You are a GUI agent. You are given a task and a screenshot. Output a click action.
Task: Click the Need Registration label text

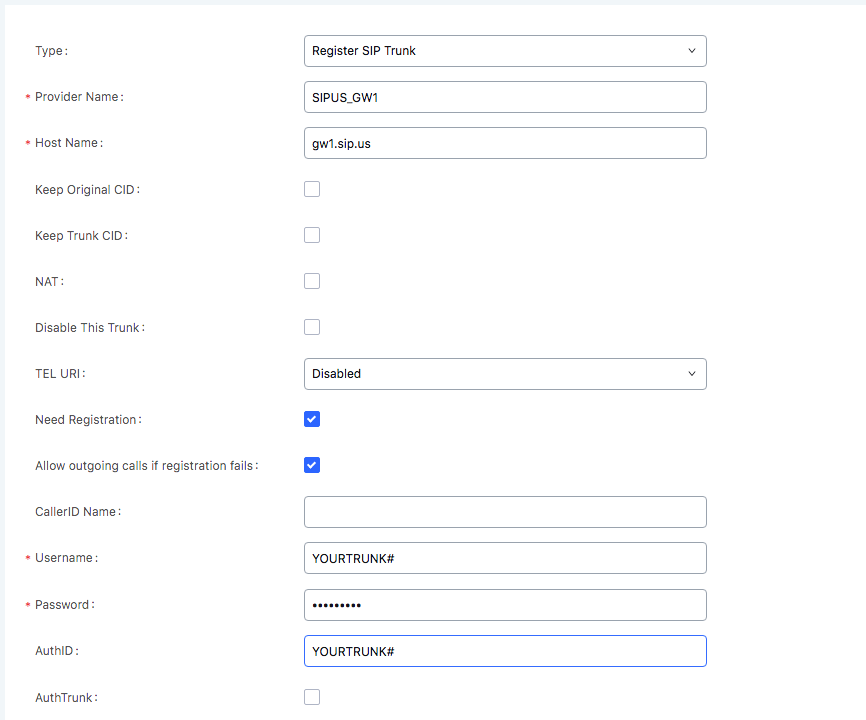(88, 420)
